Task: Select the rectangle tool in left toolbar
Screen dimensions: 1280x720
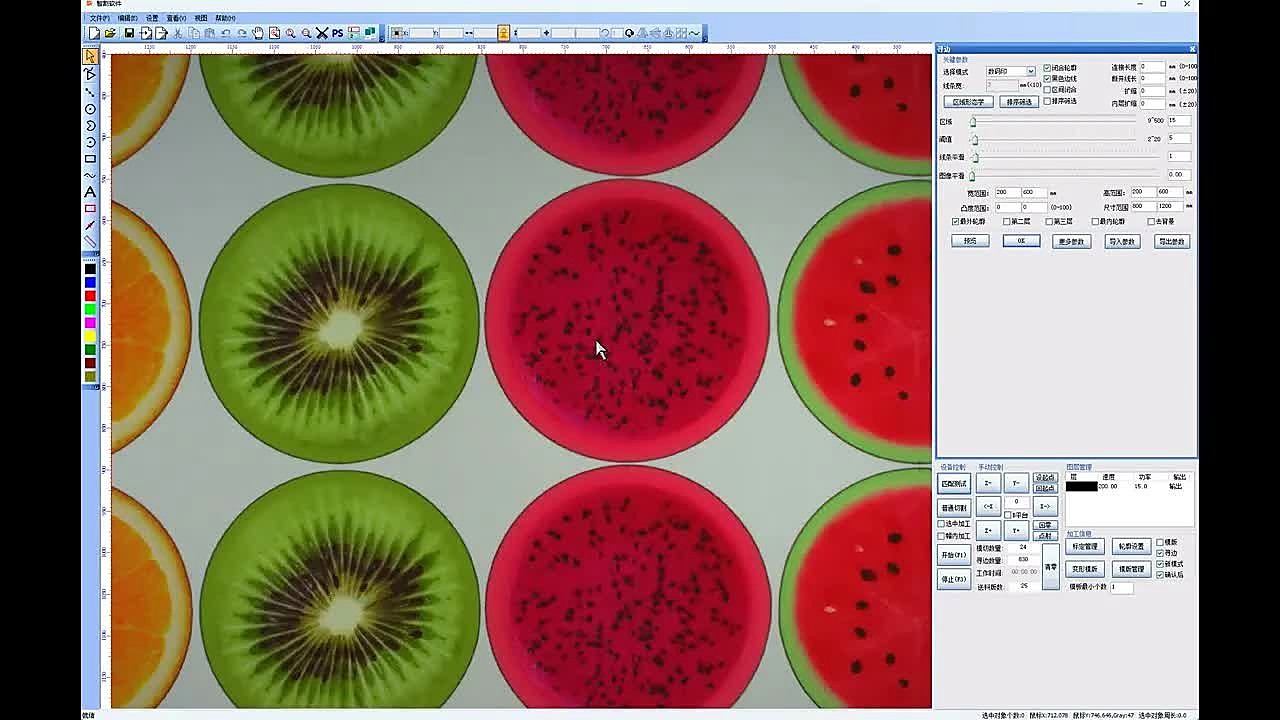Action: pos(90,159)
